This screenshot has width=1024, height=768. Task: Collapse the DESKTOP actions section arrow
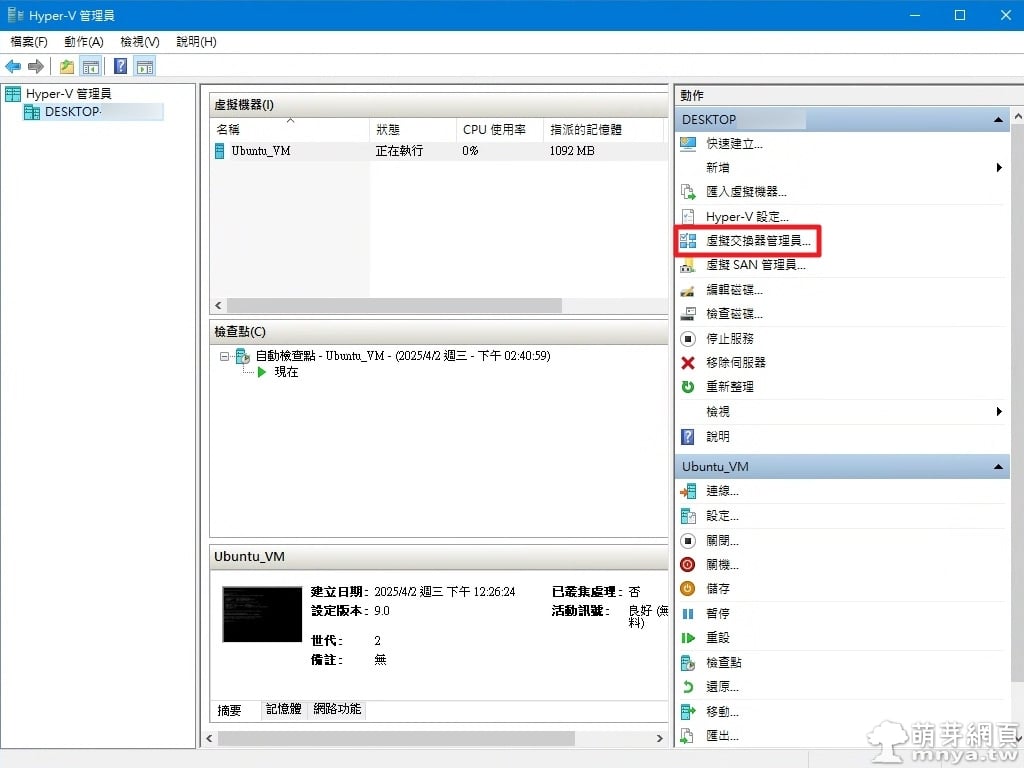pyautogui.click(x=998, y=120)
